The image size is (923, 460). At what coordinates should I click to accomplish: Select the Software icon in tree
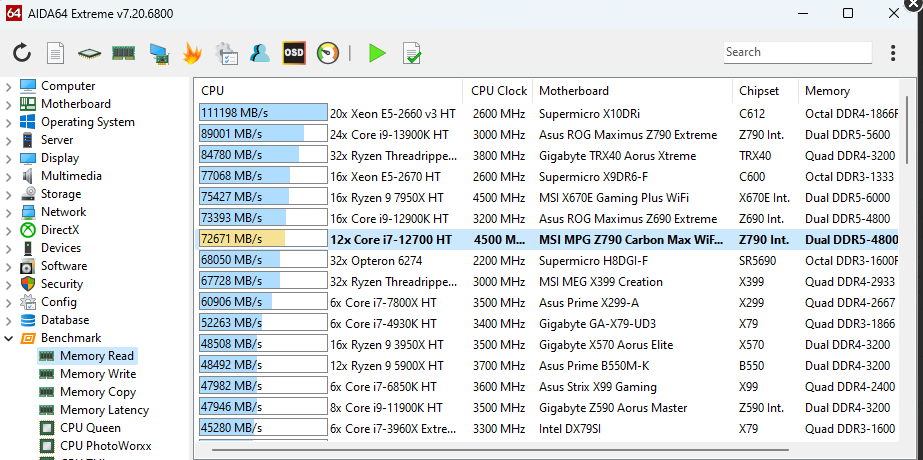(28, 266)
